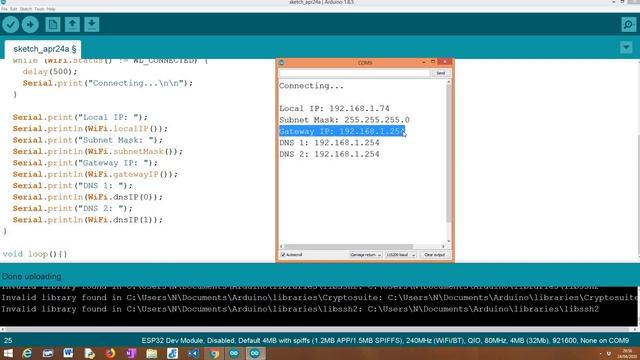Open the Carriage return line ending dropdown
The image size is (640, 360).
(365, 255)
